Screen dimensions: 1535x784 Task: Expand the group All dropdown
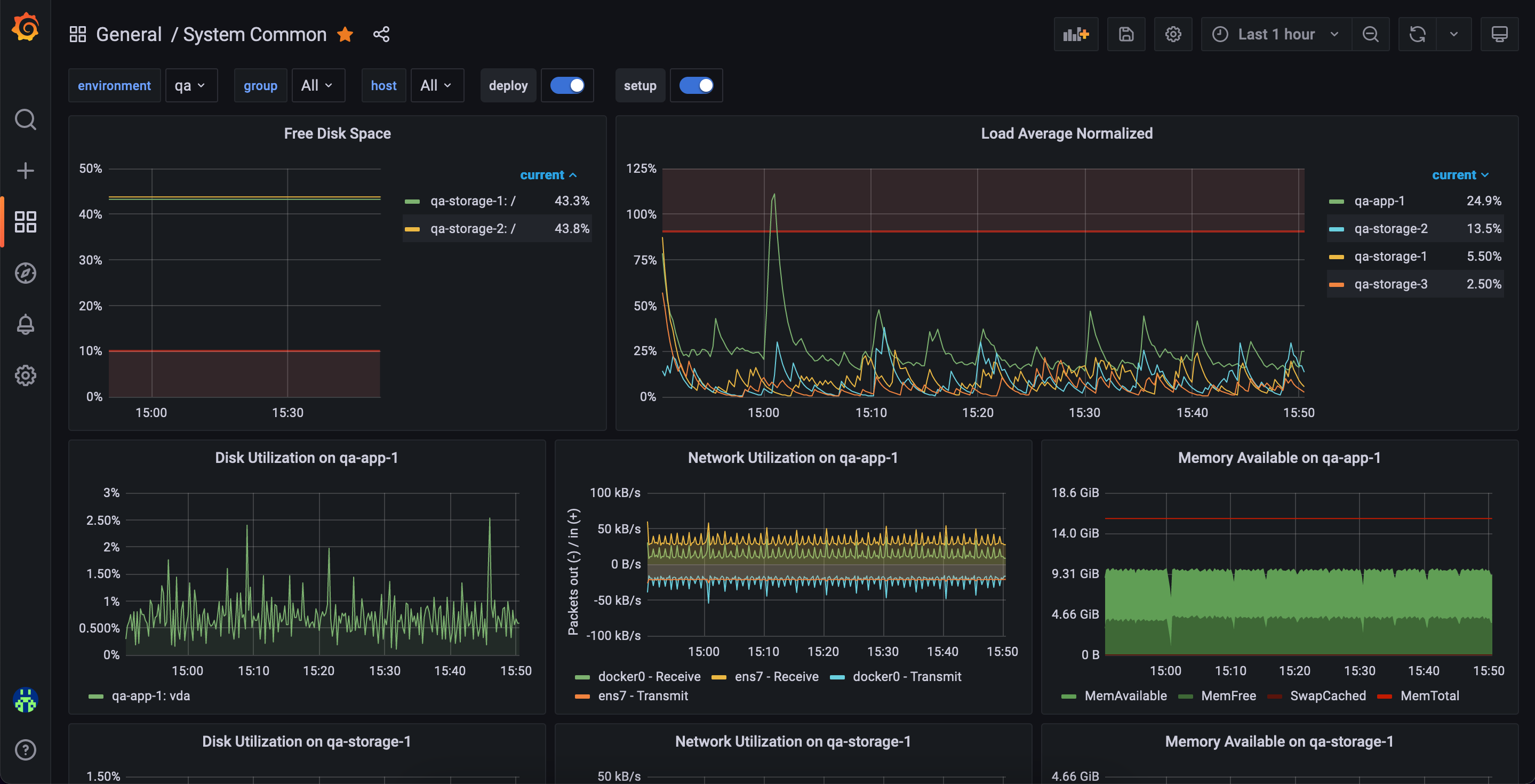[x=317, y=86]
